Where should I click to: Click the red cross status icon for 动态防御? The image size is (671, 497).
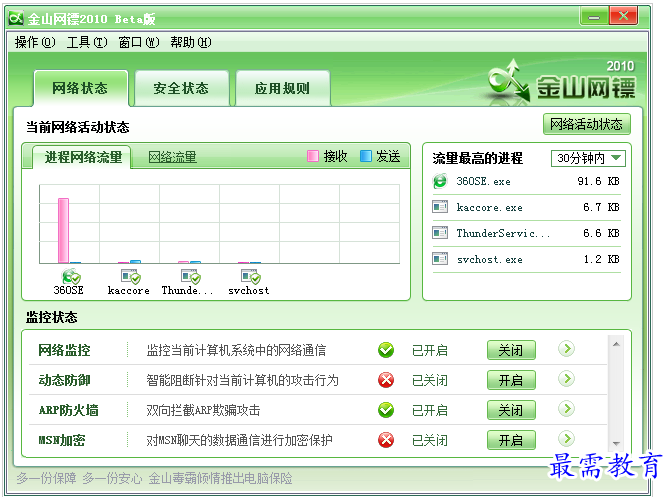click(x=386, y=380)
